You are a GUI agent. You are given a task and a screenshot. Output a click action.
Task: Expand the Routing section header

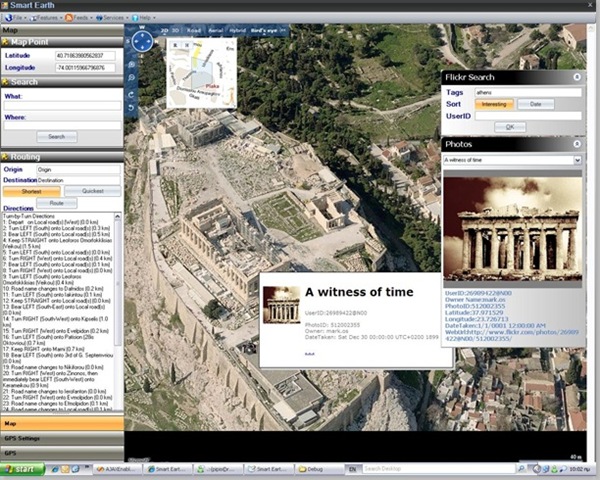click(62, 157)
